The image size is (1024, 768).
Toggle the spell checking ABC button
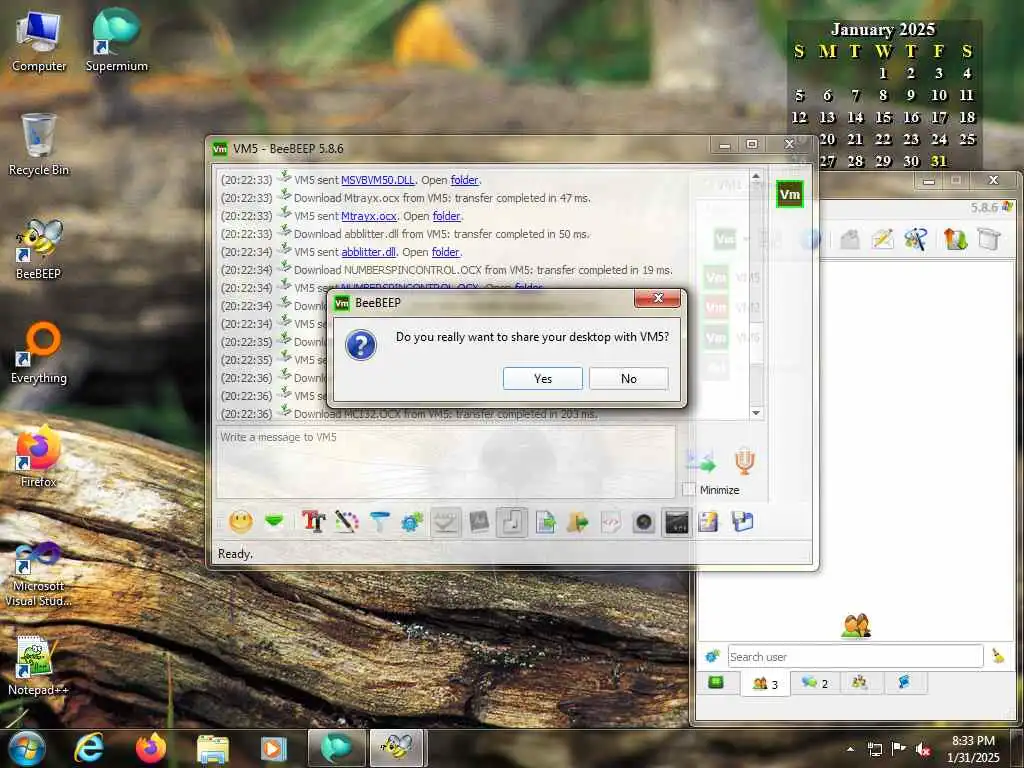[x=445, y=522]
